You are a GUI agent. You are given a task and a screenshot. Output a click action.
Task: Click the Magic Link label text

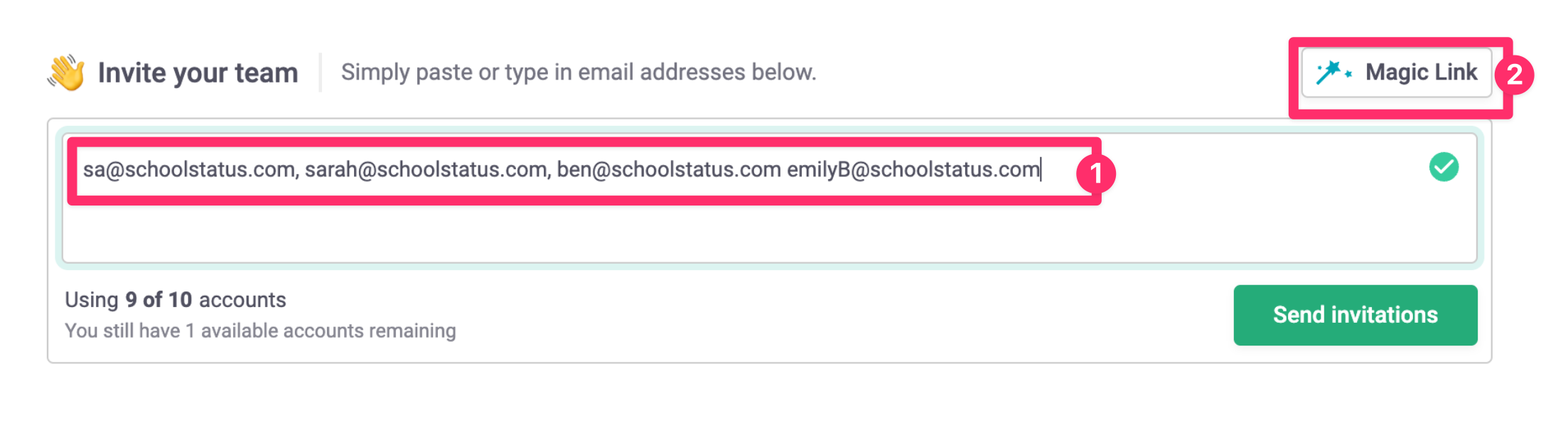tap(1421, 72)
